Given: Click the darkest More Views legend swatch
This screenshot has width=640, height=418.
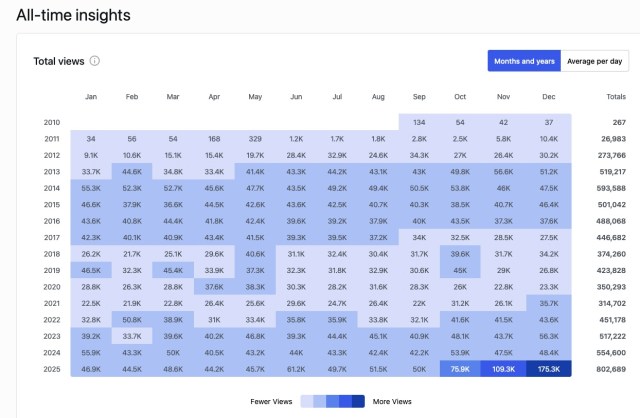Looking at the screenshot, I should [357, 401].
